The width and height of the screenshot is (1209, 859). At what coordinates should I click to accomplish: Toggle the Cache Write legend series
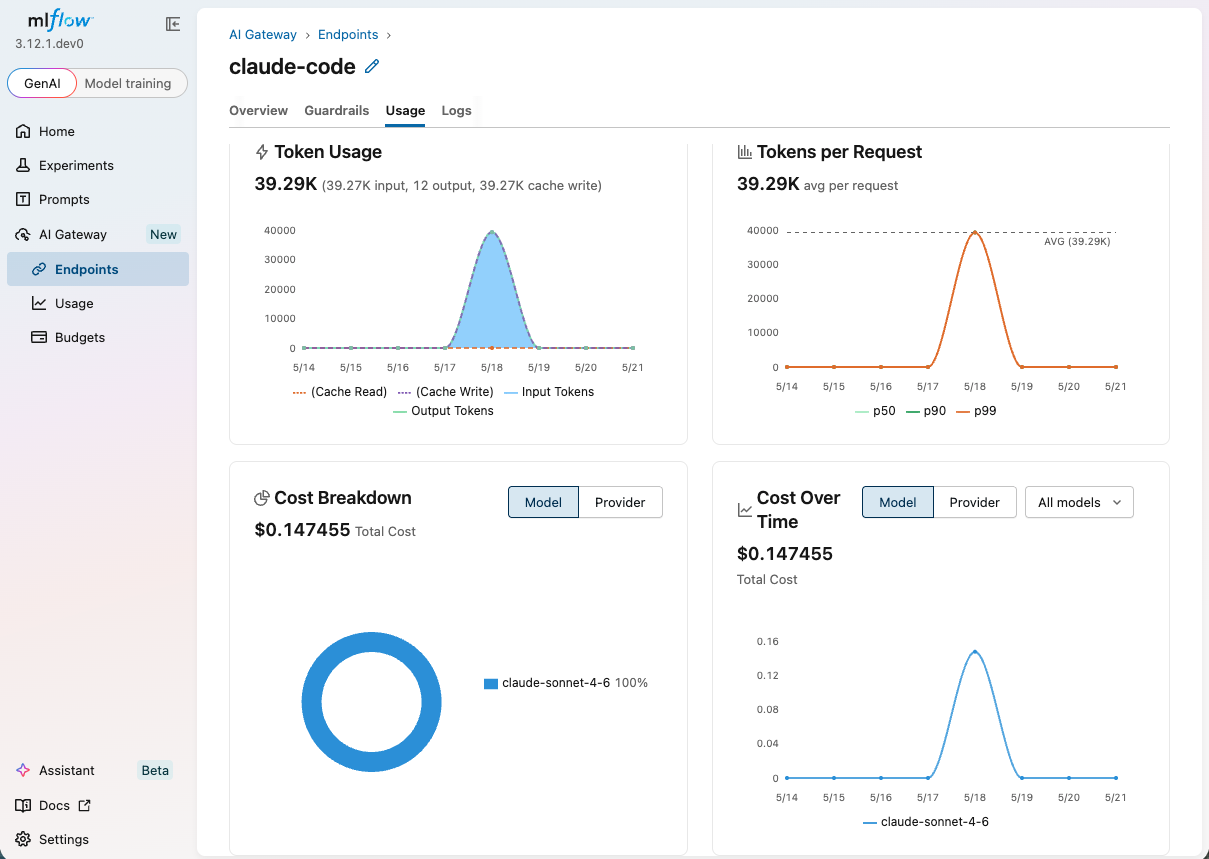pos(446,392)
